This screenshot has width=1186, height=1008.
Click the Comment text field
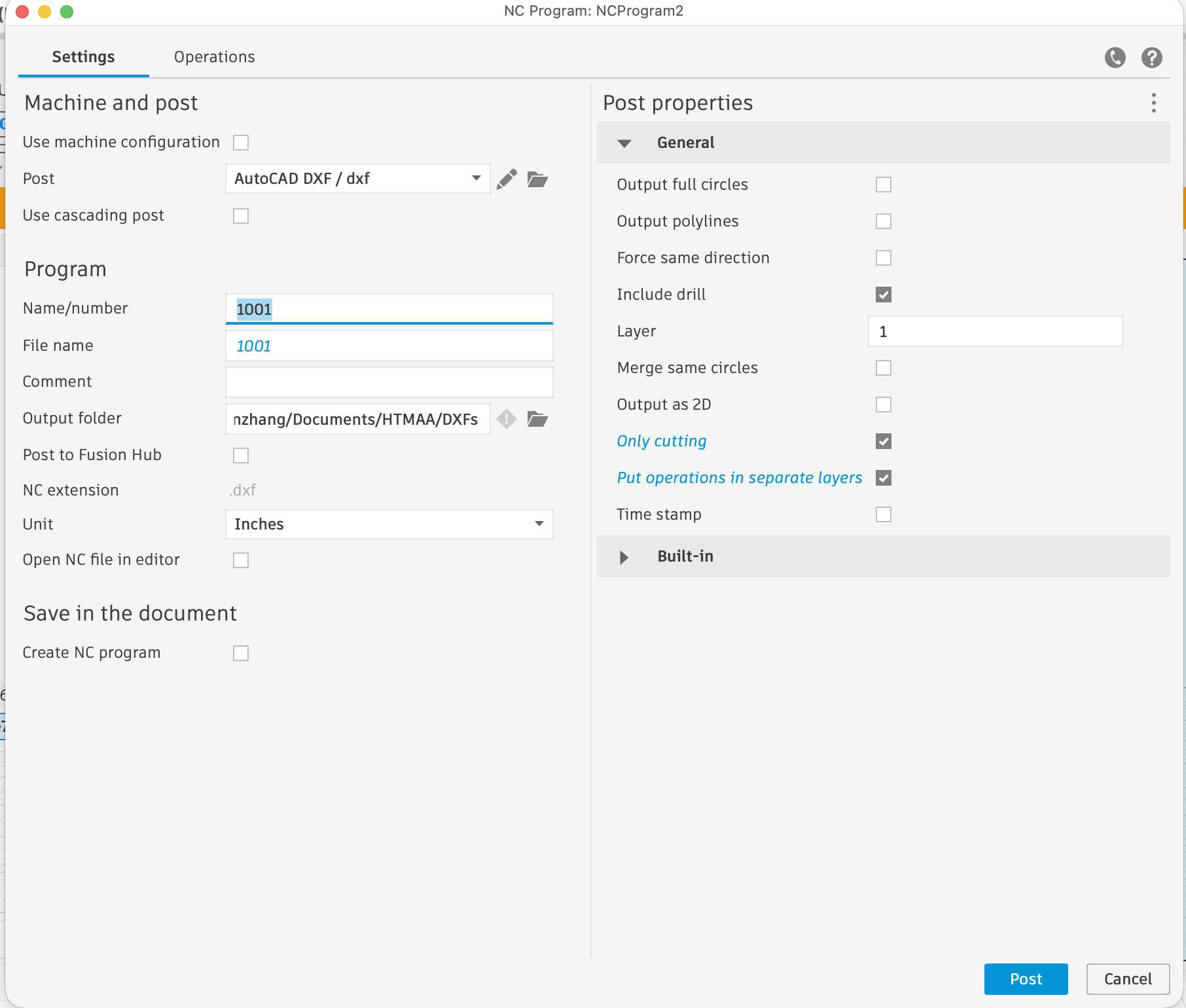389,382
